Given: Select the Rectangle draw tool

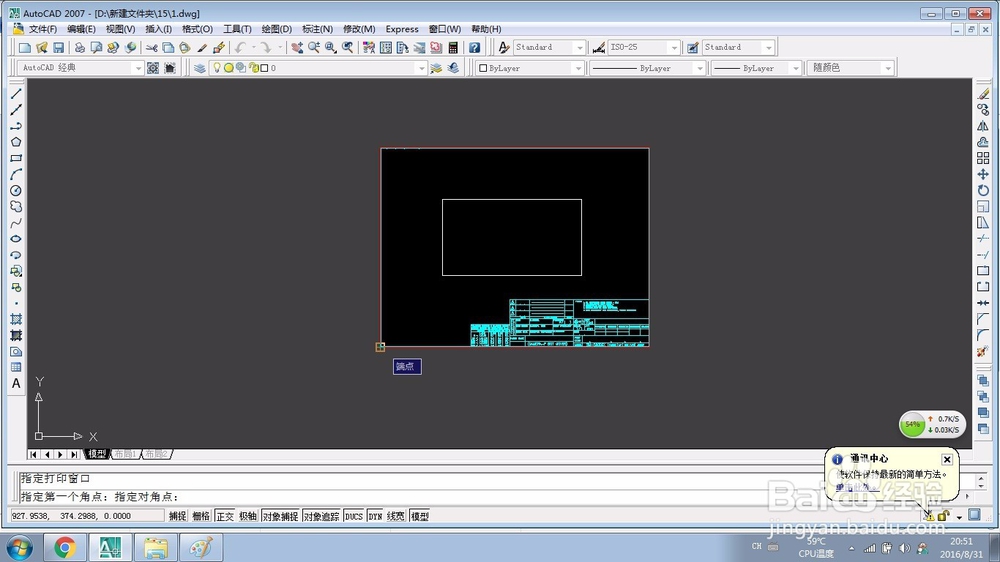Looking at the screenshot, I should pos(16,158).
